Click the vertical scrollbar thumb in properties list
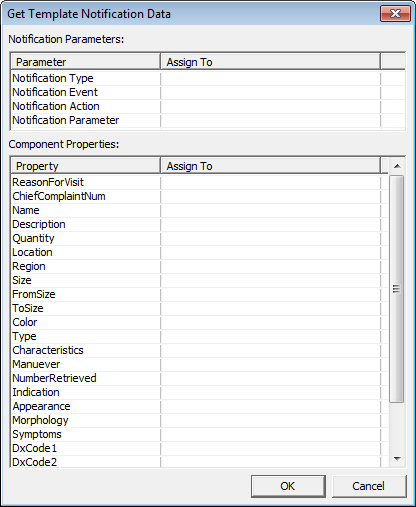Image resolution: width=416 pixels, height=507 pixels. coord(397,289)
